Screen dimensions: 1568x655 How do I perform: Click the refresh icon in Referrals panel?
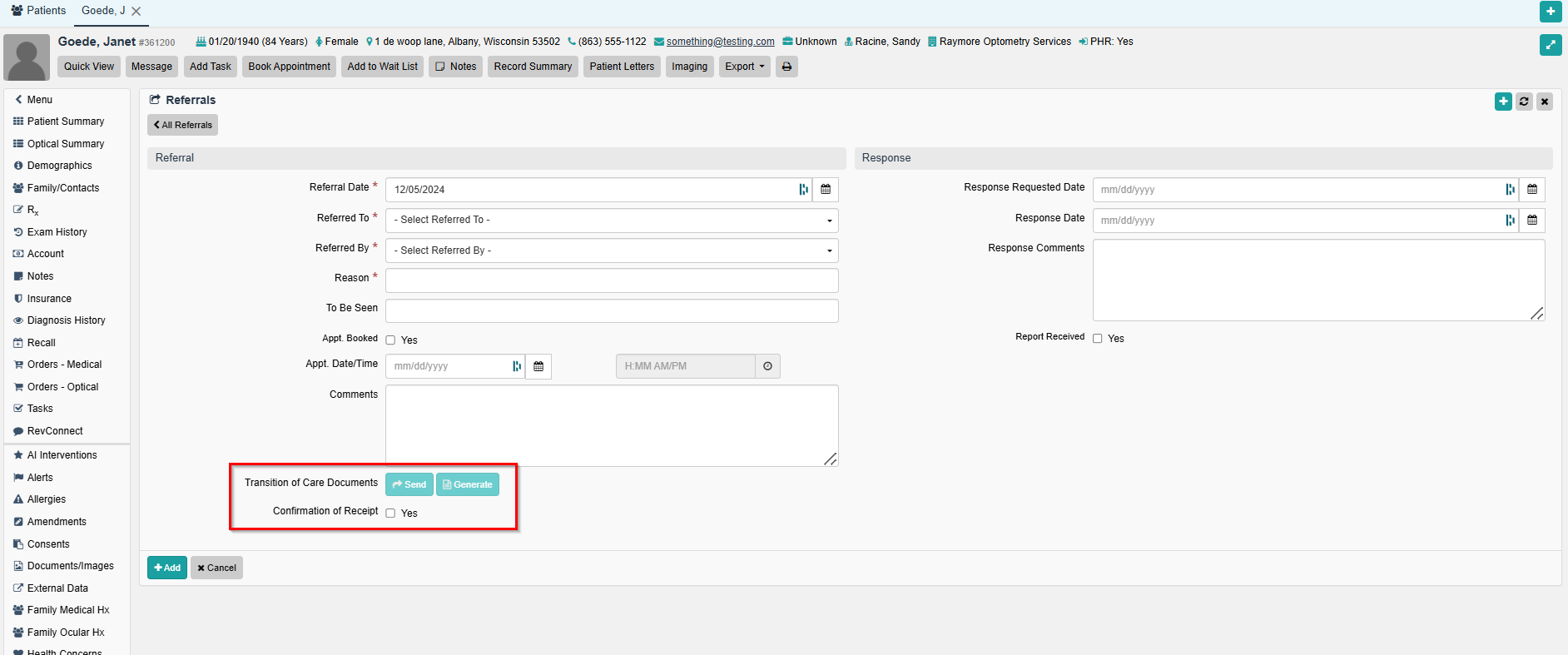point(1524,102)
